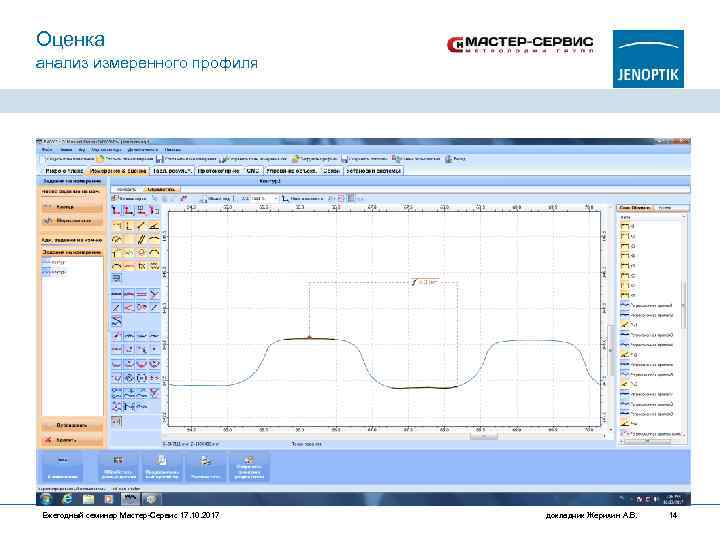Click the horizontal scrollbar thumb below the chart
The width and height of the screenshot is (720, 540).
tap(483, 436)
